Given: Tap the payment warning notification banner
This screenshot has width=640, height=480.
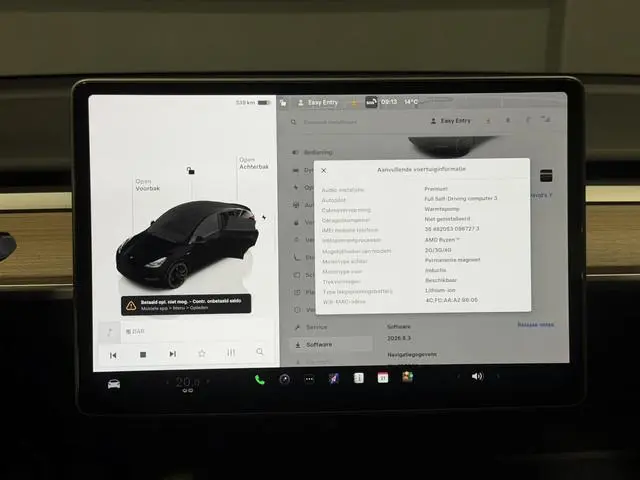Looking at the screenshot, I should (186, 304).
